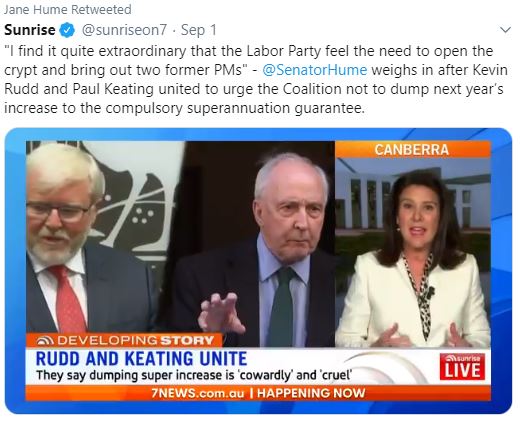
Task: Click the 'cowardly' and 'cruel' subtitle line
Action: (194, 375)
